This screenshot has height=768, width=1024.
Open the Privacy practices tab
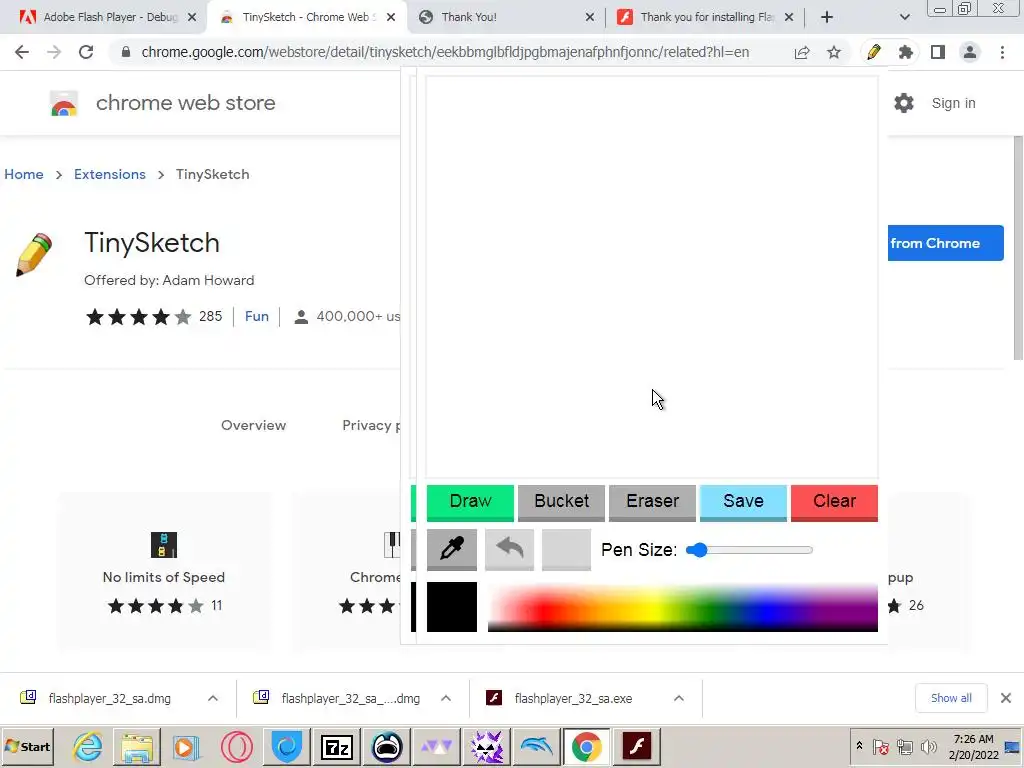tap(371, 425)
